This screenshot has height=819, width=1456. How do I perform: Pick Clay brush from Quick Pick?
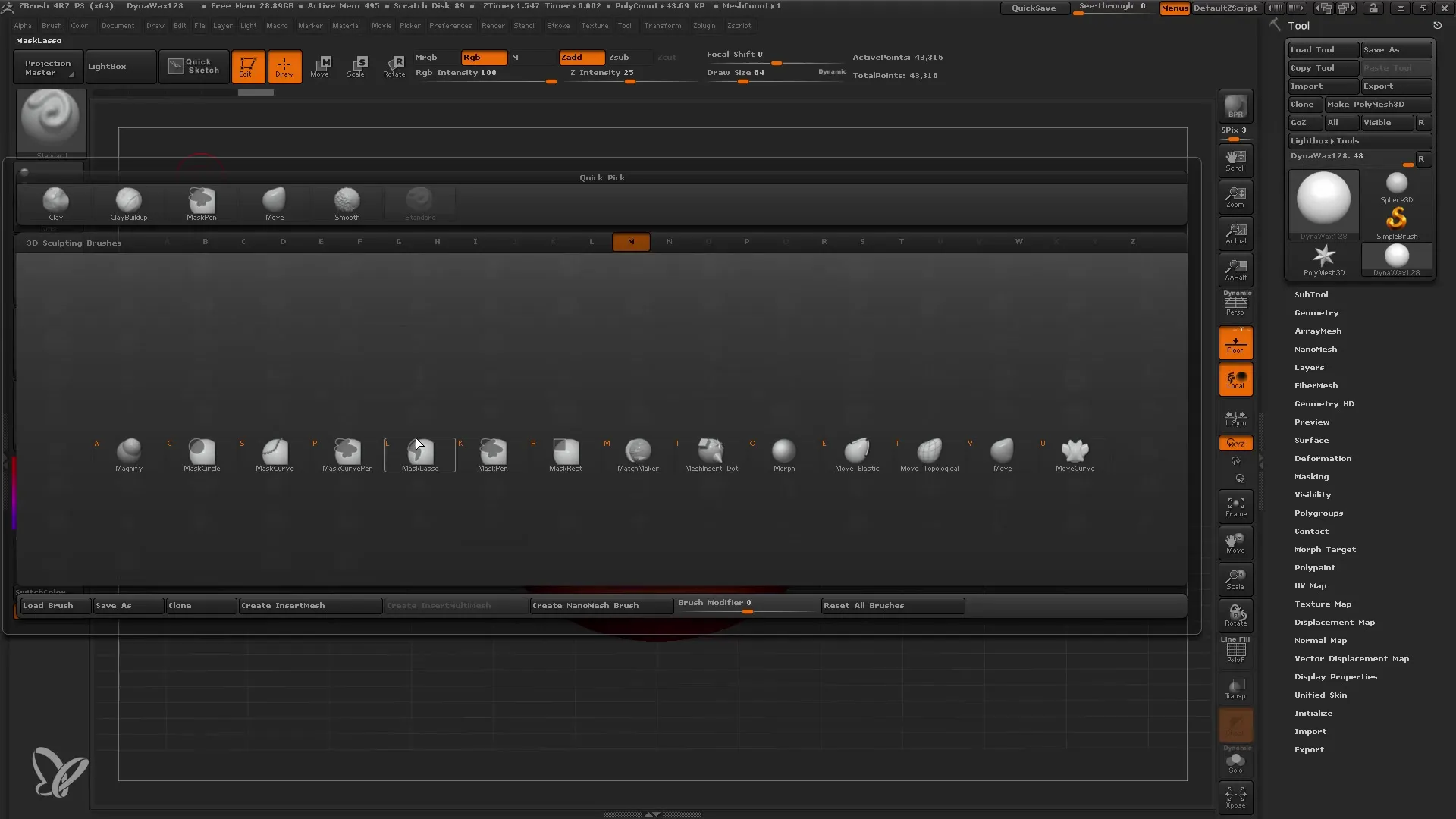[x=56, y=203]
